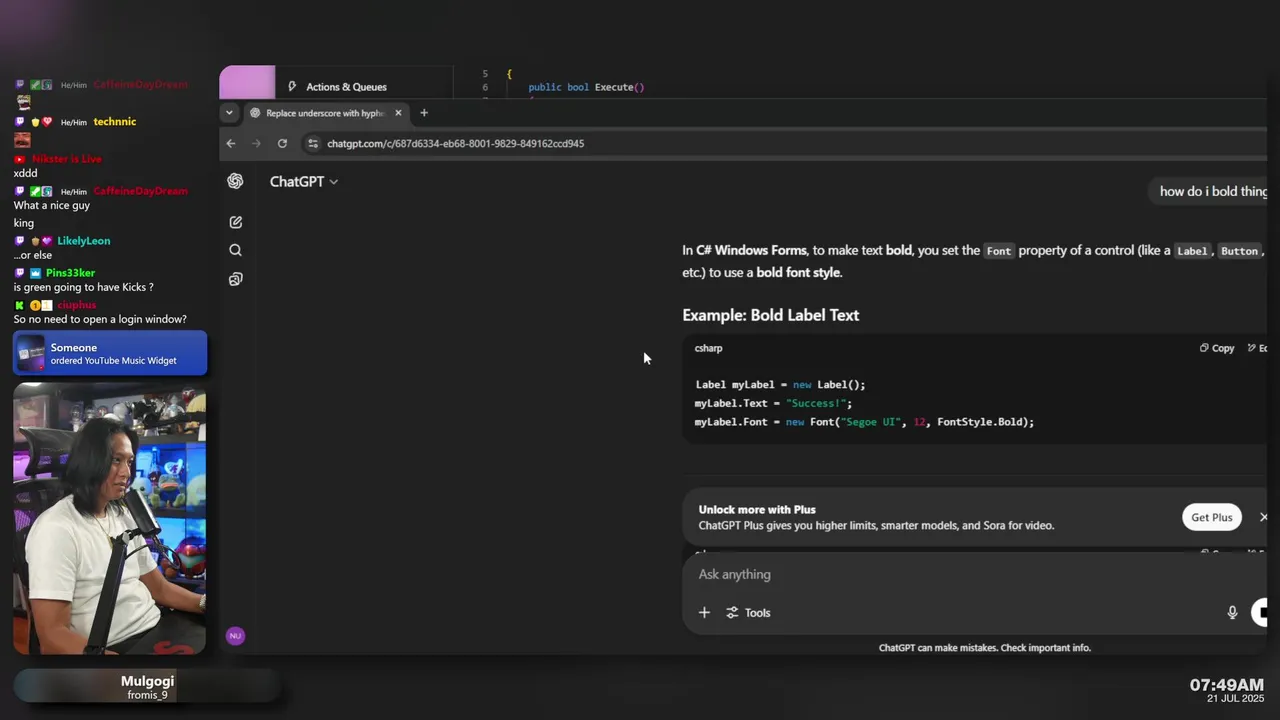Open the ChatGPT logo sidebar toggle

[235, 181]
